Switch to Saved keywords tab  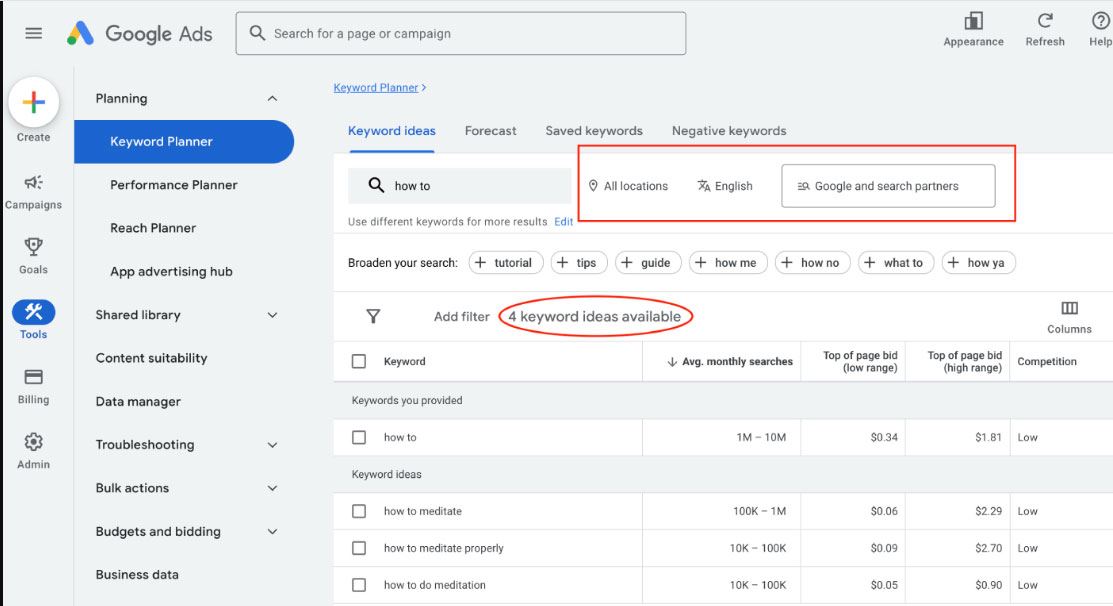tap(594, 131)
